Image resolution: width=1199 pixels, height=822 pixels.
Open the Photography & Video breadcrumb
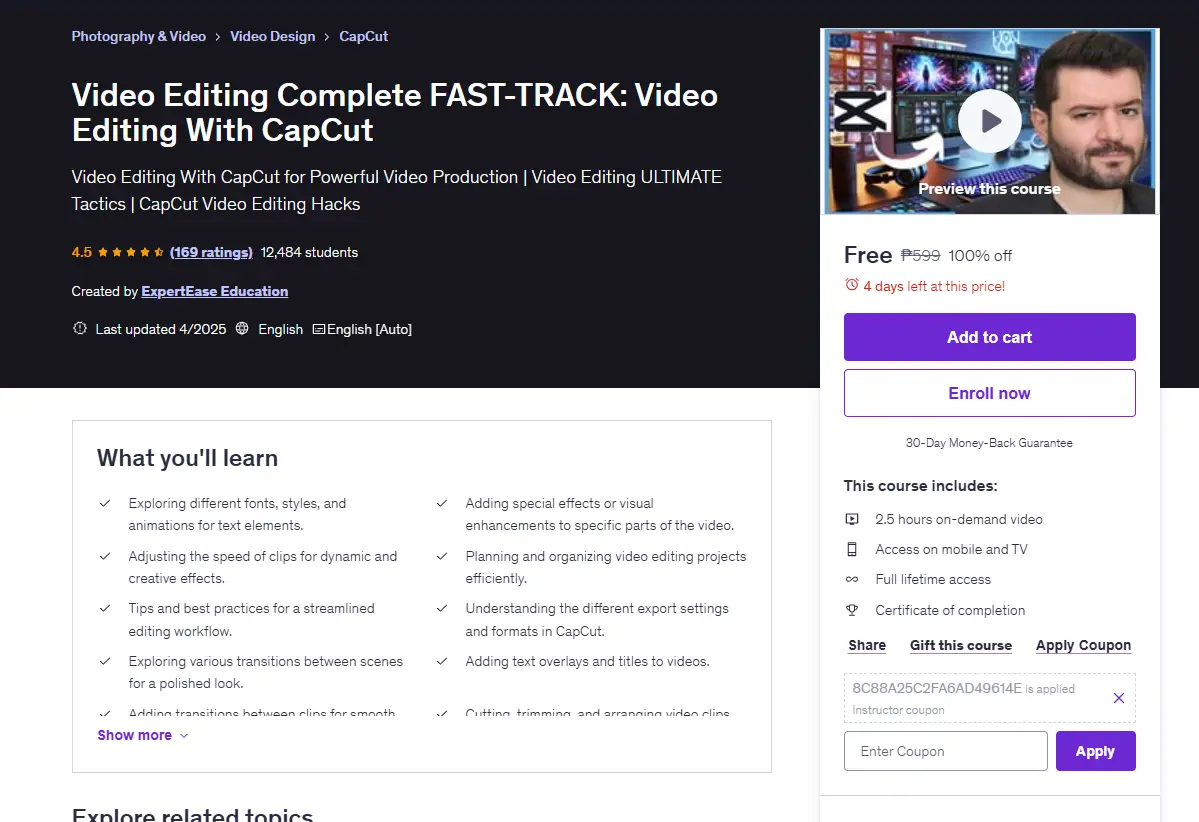(138, 36)
